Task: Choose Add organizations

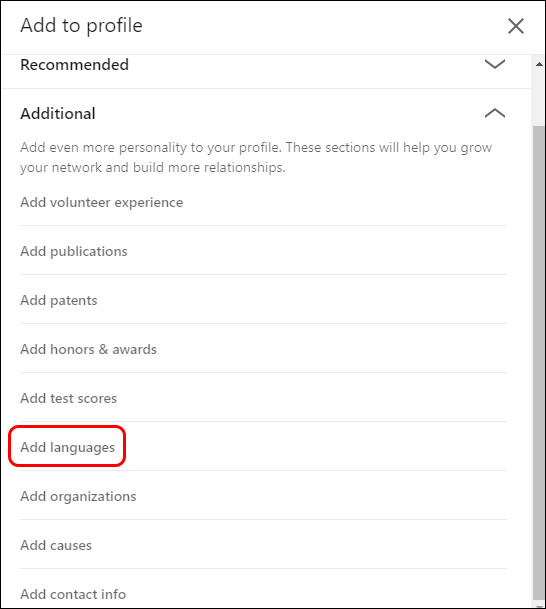Action: (x=78, y=496)
